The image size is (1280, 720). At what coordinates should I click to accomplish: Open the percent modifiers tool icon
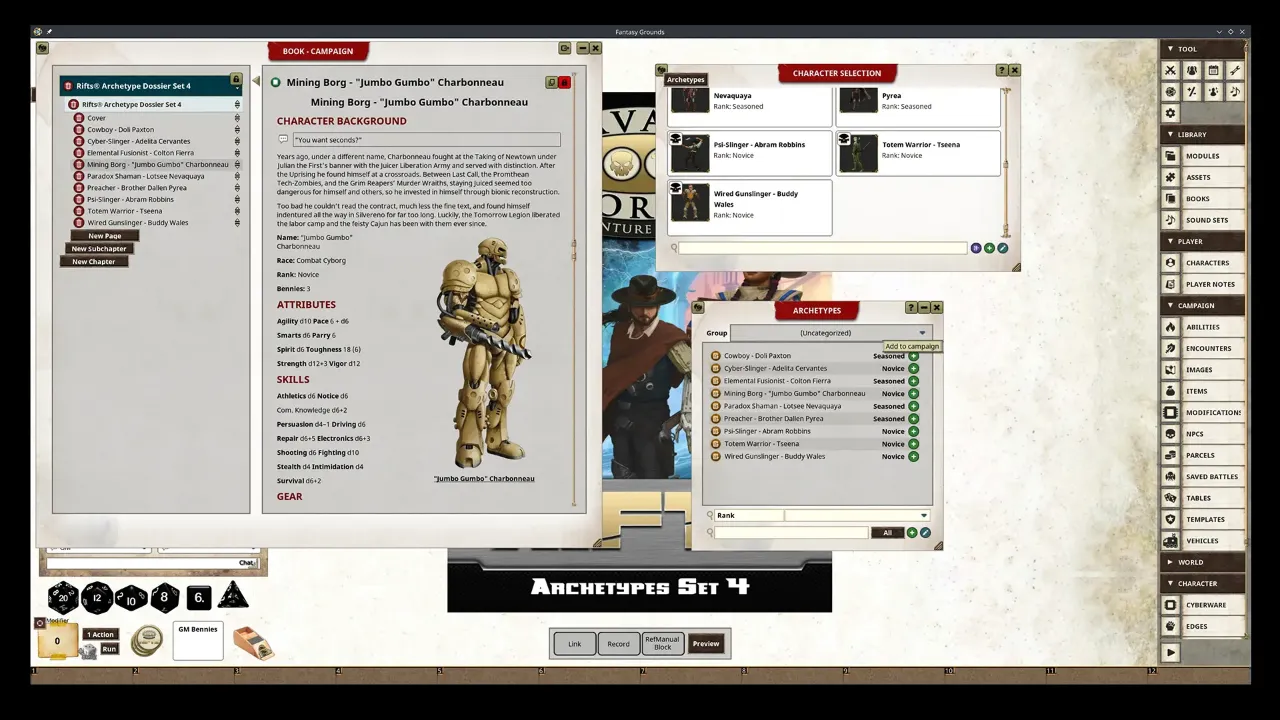pyautogui.click(x=1192, y=92)
